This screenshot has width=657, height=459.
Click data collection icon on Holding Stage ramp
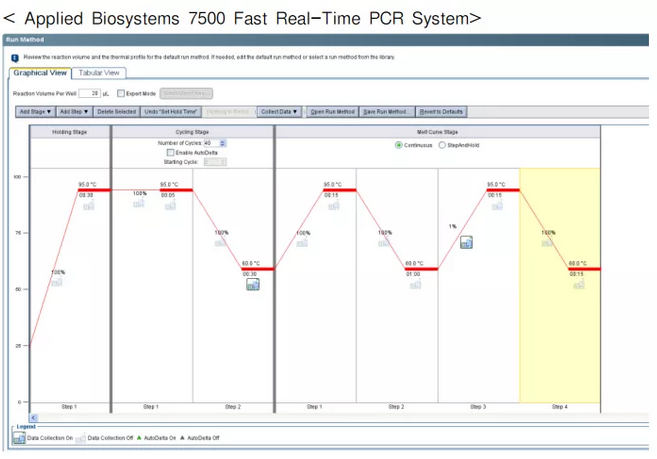[57, 282]
